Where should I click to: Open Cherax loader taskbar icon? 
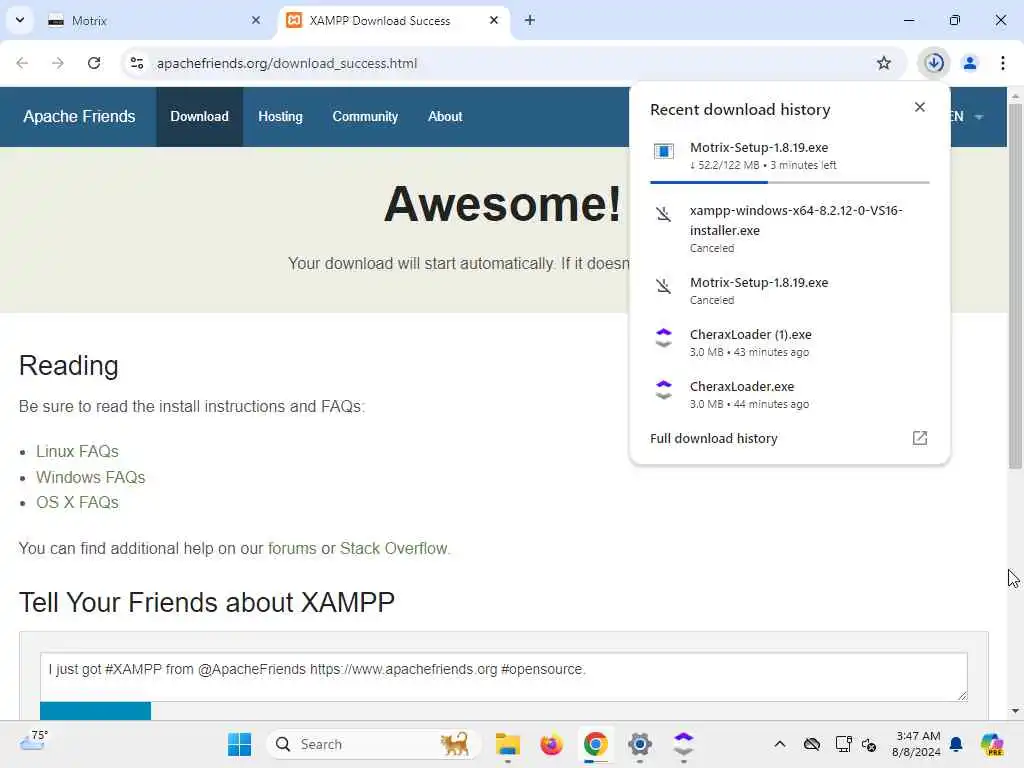click(x=683, y=744)
